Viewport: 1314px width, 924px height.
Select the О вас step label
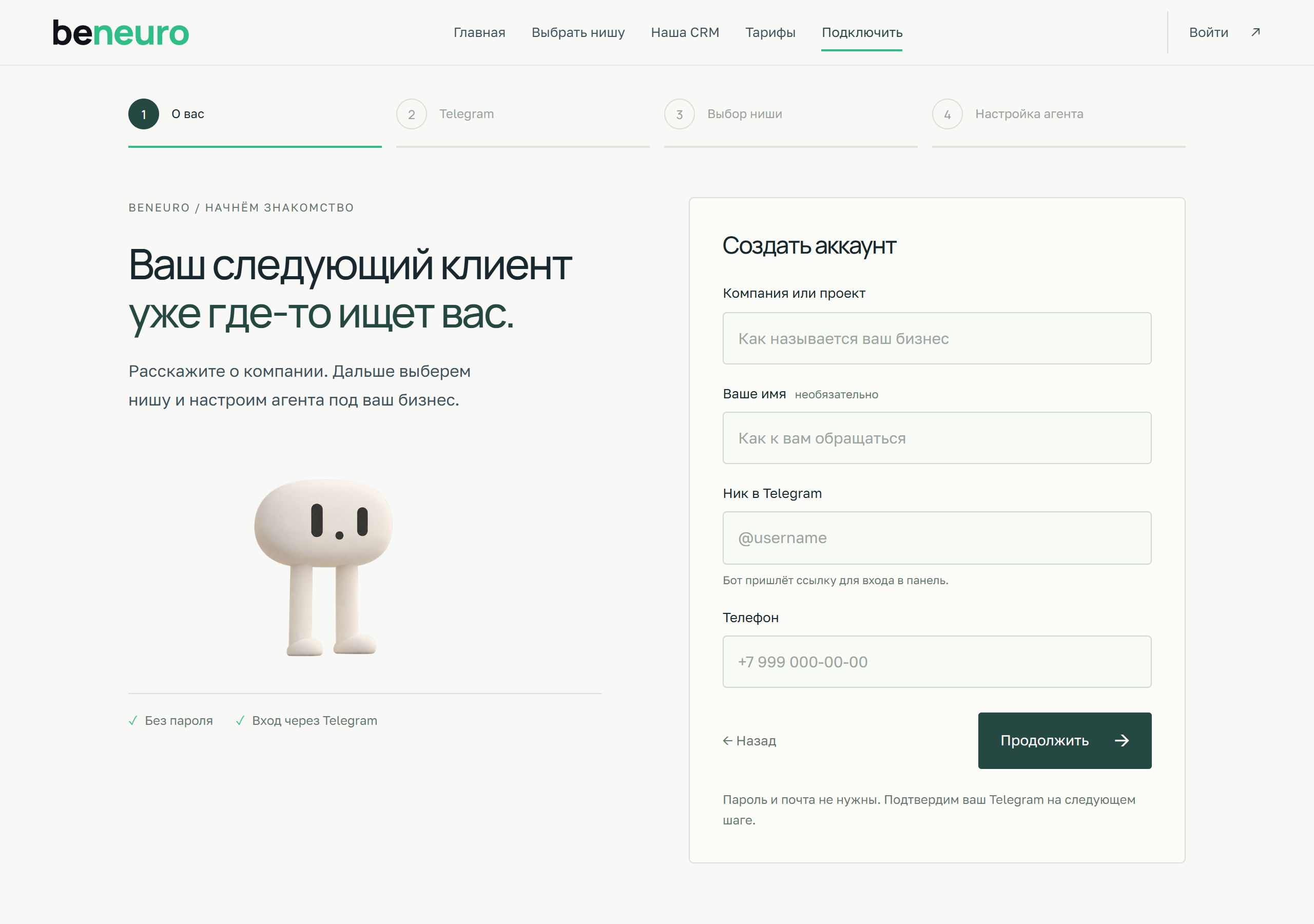[x=188, y=114]
